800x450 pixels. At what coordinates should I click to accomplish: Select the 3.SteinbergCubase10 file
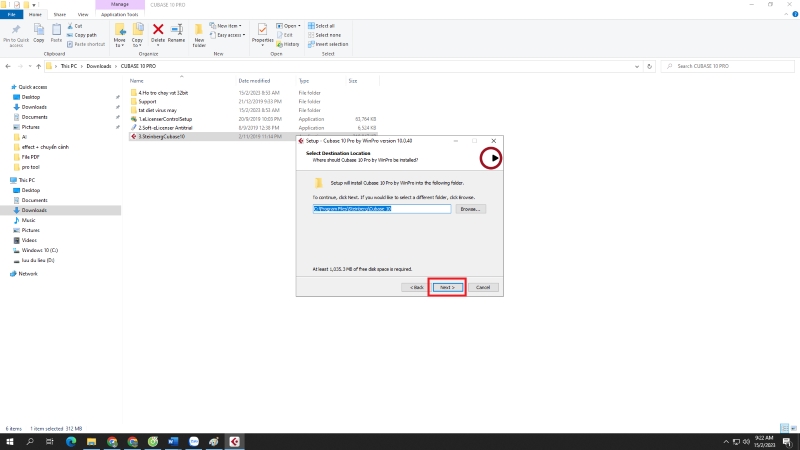click(161, 137)
